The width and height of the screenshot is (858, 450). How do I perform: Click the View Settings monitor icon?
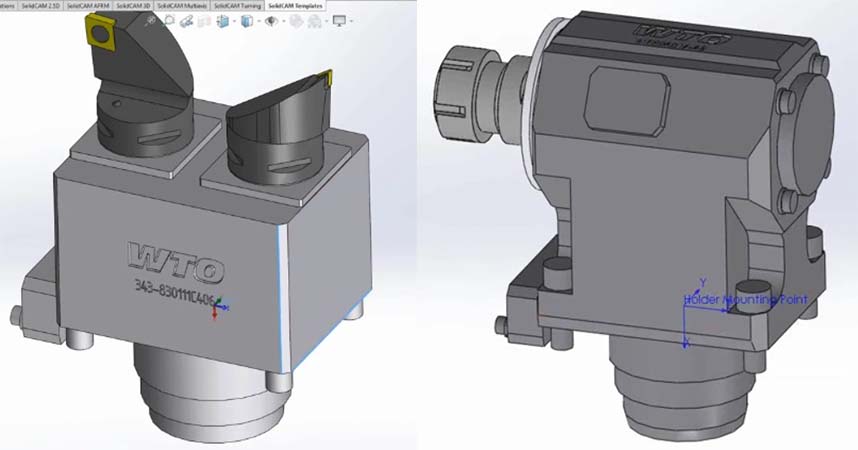[339, 21]
